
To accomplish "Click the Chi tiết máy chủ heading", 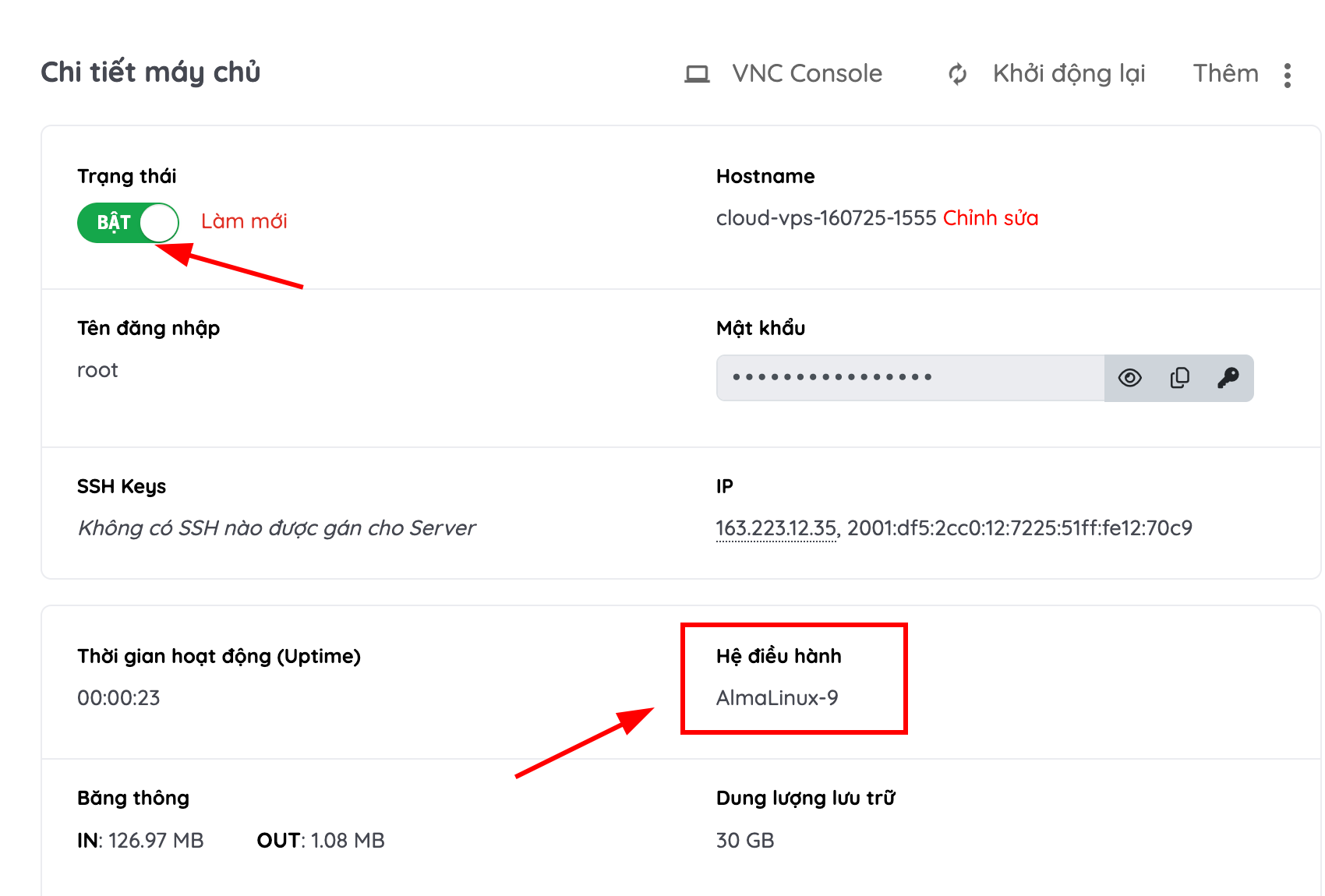I will (150, 72).
